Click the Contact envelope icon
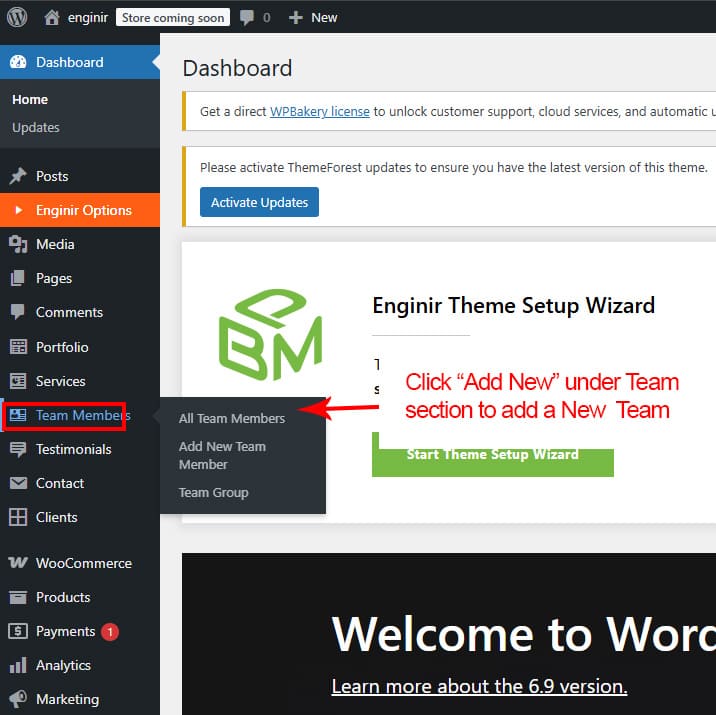This screenshot has height=715, width=716. (x=18, y=483)
